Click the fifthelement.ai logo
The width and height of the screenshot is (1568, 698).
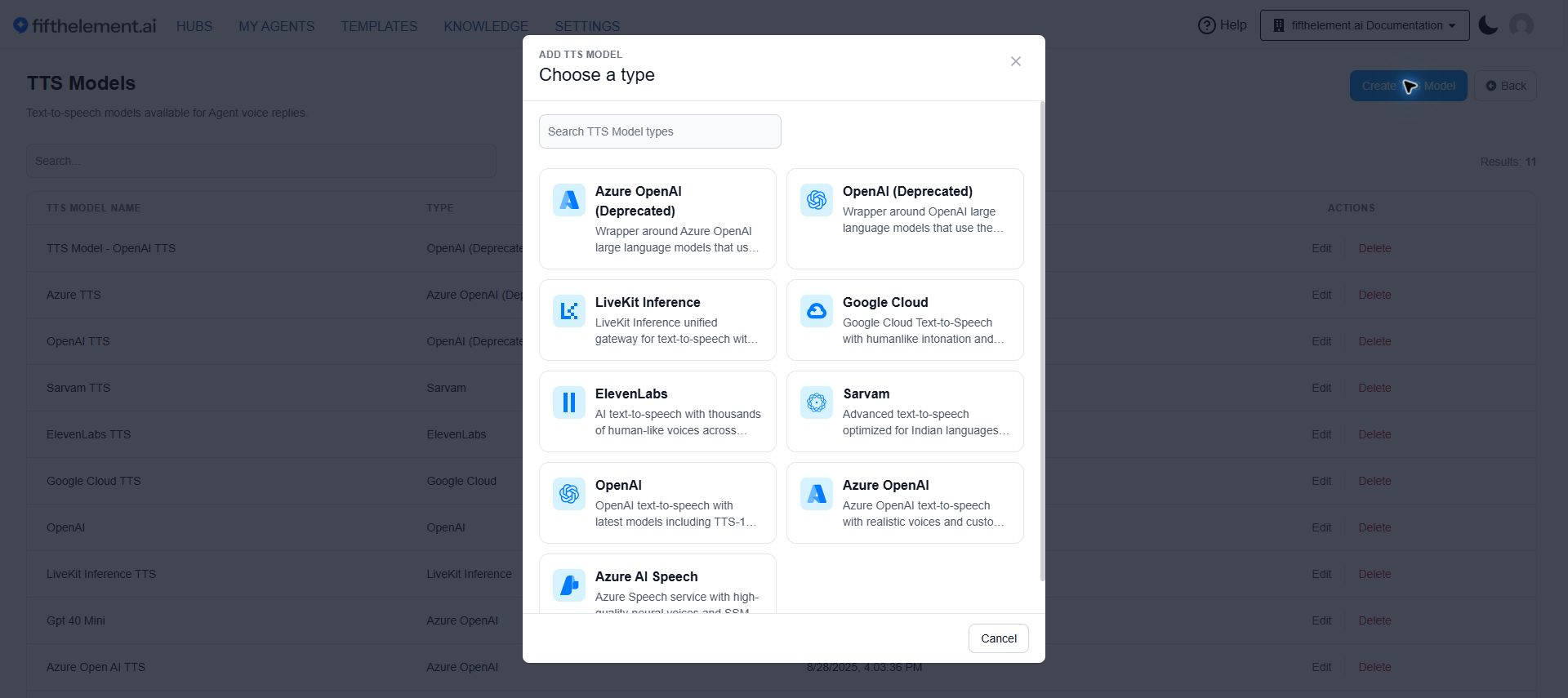[85, 26]
